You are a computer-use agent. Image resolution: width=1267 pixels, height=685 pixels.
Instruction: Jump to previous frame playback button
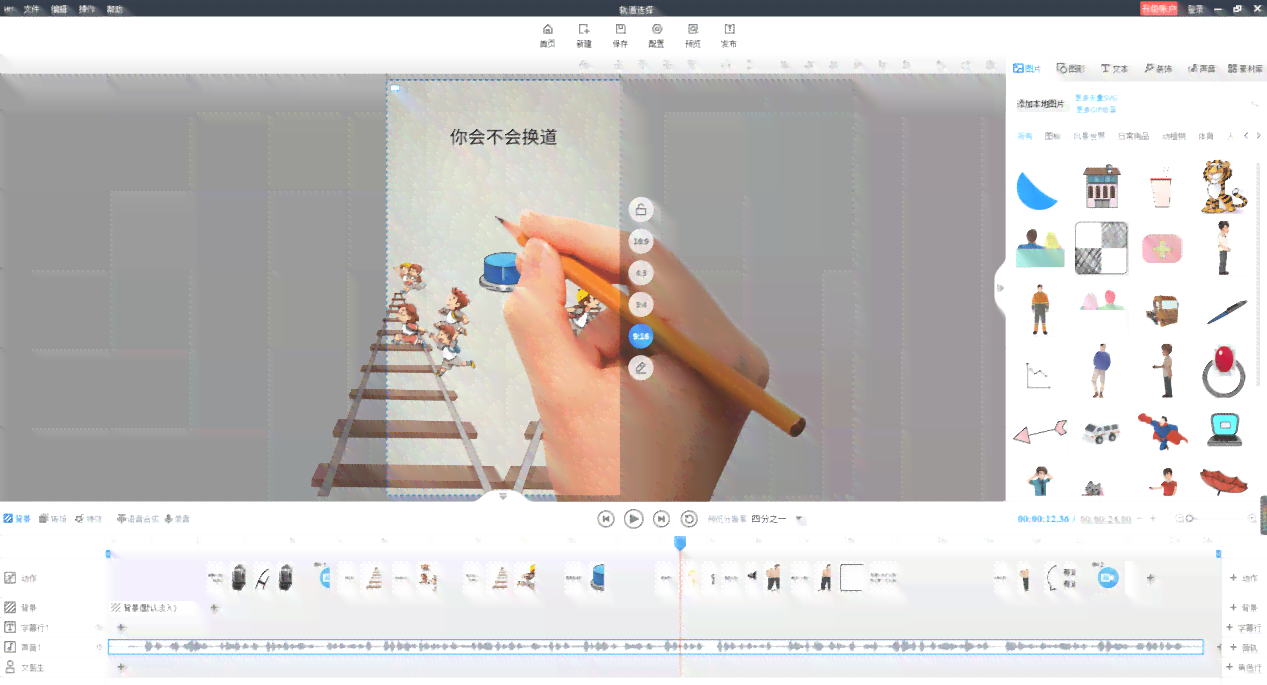pos(606,518)
